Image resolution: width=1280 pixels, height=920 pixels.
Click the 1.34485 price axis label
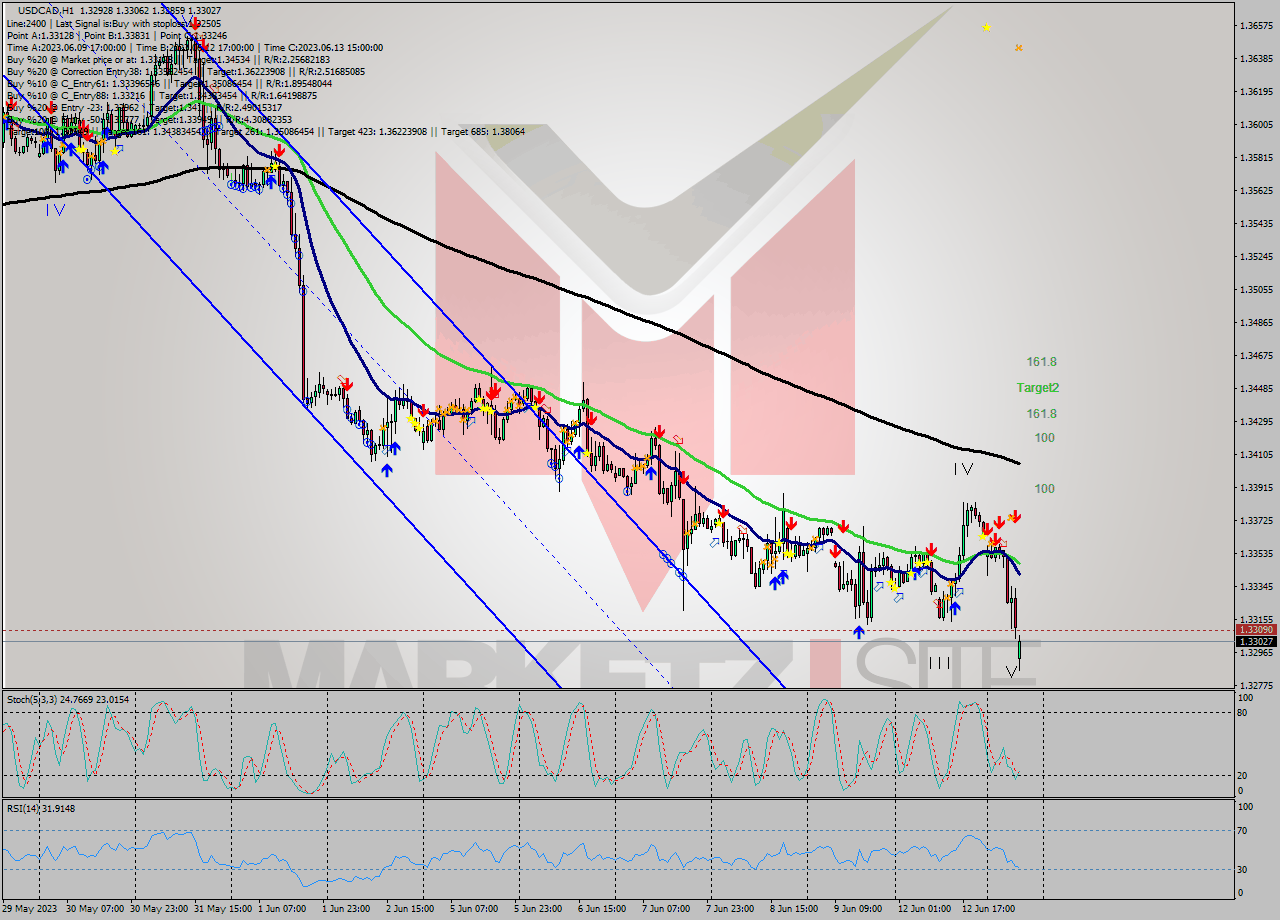point(1255,389)
